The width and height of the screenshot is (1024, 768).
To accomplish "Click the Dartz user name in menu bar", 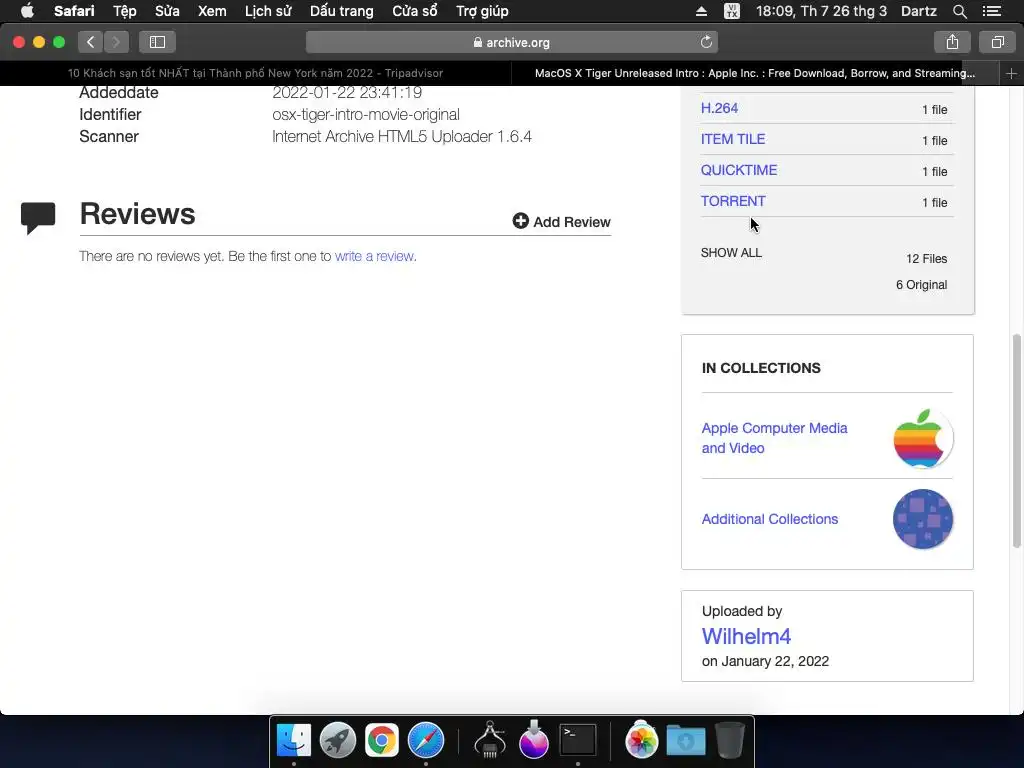I will coord(918,11).
